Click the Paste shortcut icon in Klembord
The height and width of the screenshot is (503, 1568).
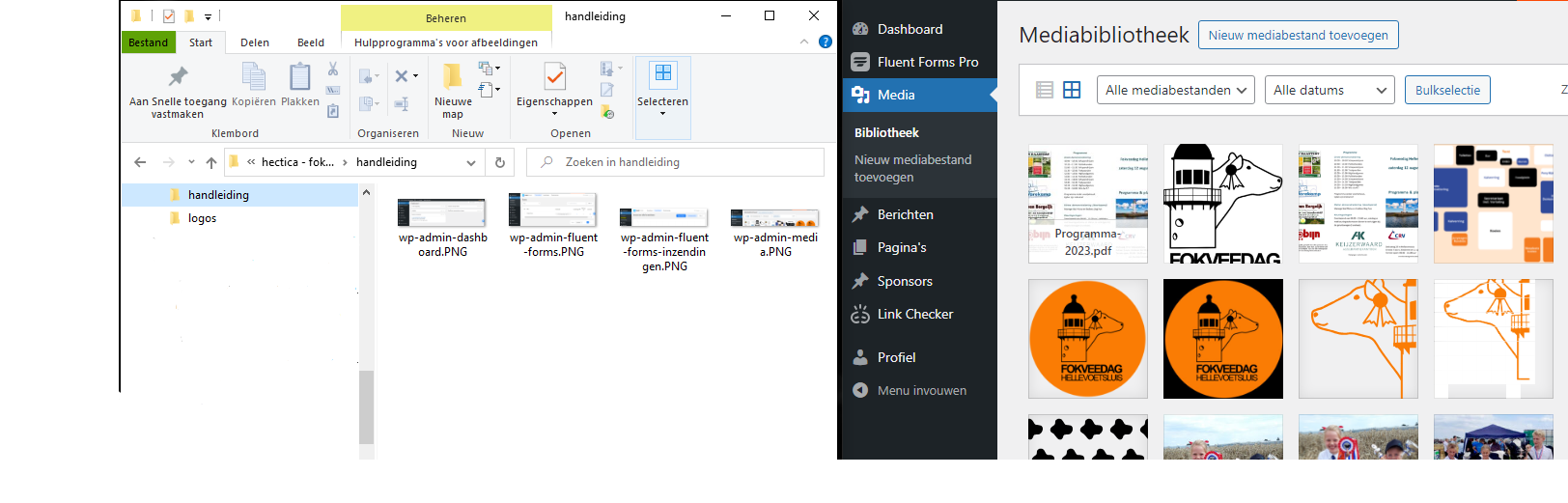[x=333, y=111]
